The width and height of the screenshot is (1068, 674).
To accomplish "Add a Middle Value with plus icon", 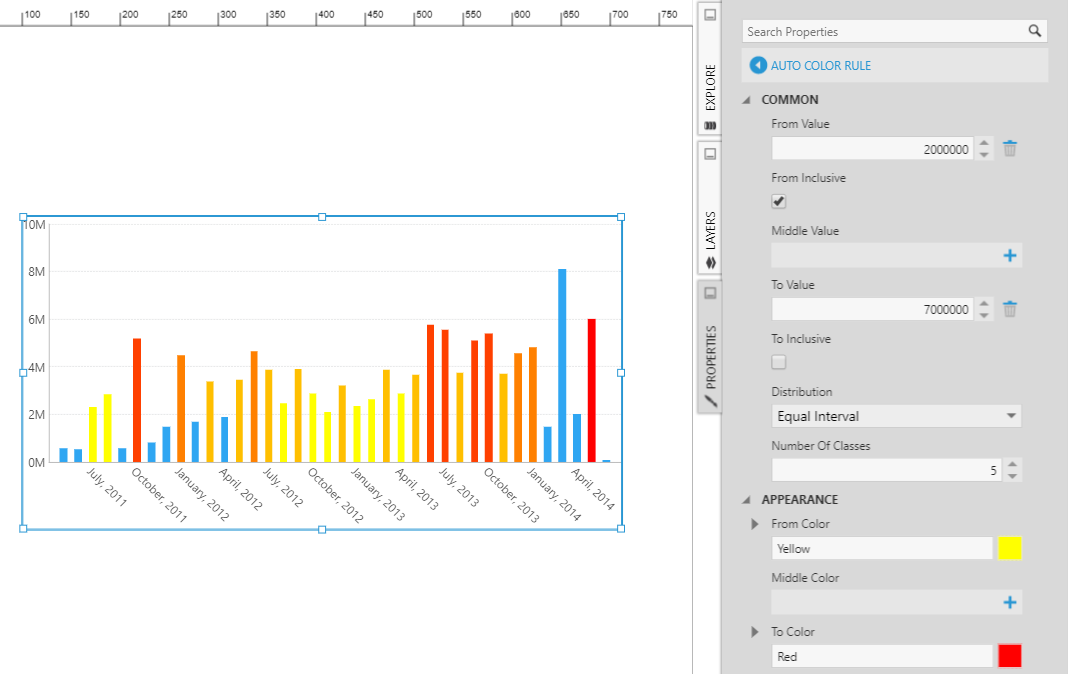I will pos(1009,256).
